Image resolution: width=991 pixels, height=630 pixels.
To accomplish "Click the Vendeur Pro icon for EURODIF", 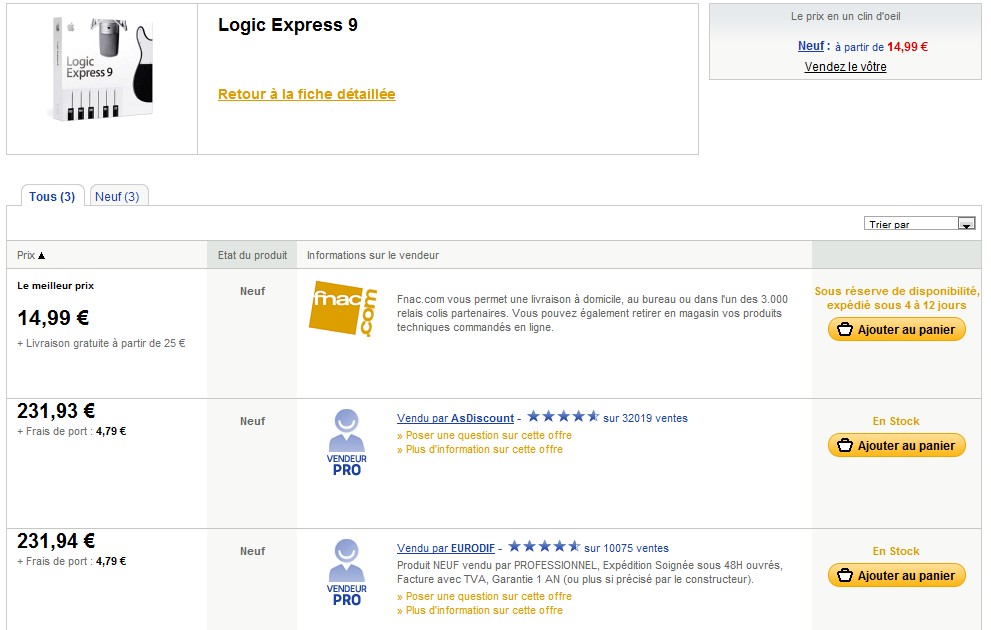I will 346,572.
